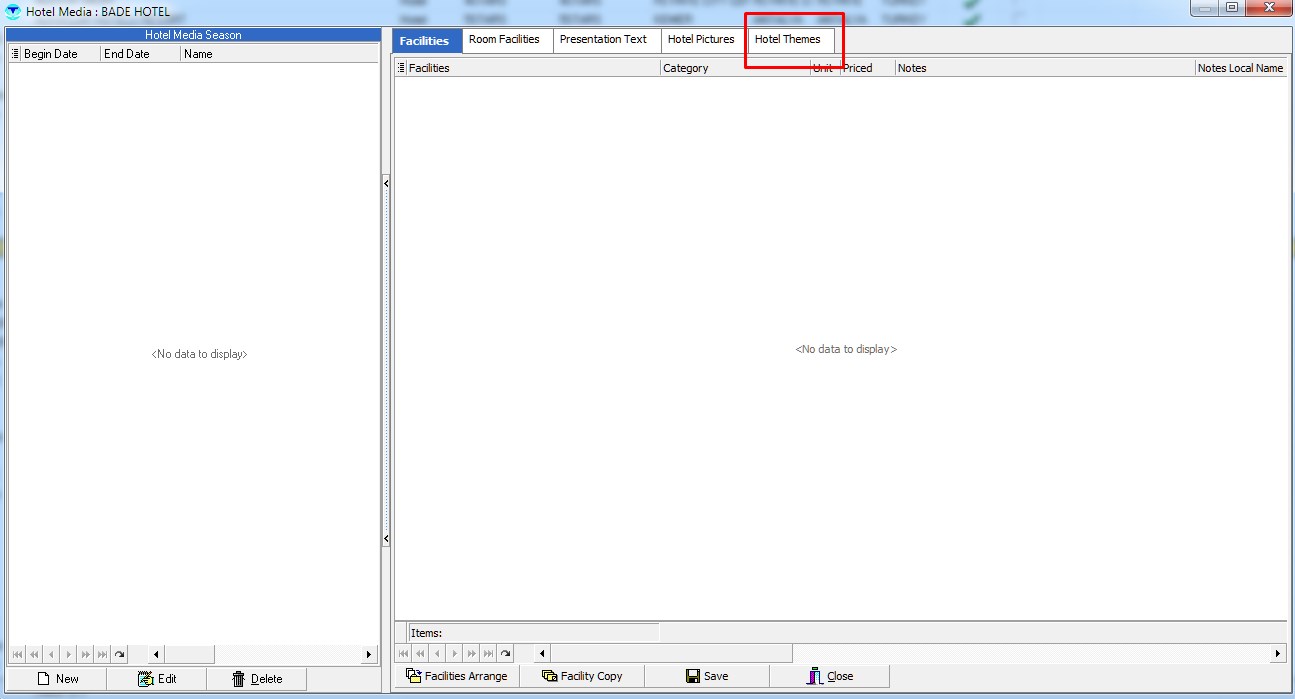Image resolution: width=1295 pixels, height=699 pixels.
Task: Close the Hotel Media window
Action: pos(830,676)
